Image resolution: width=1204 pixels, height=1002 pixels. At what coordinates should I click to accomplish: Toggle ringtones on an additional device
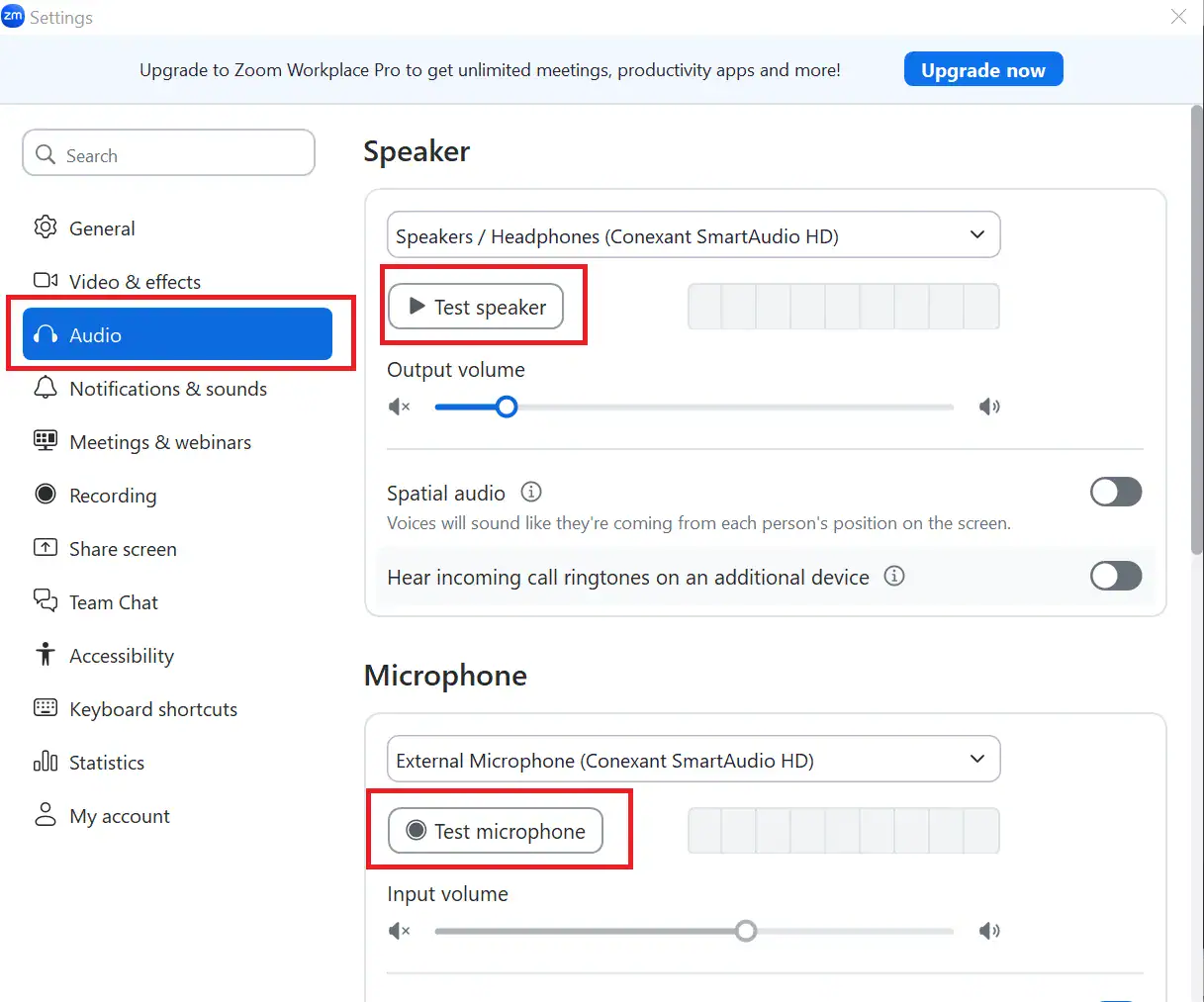coord(1115,576)
